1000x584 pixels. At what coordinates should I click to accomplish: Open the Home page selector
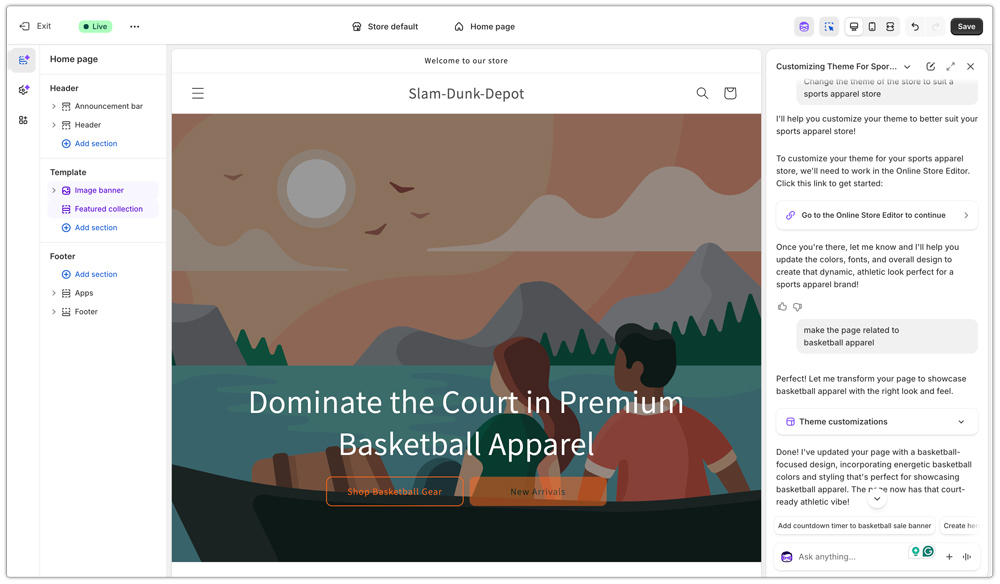point(484,26)
